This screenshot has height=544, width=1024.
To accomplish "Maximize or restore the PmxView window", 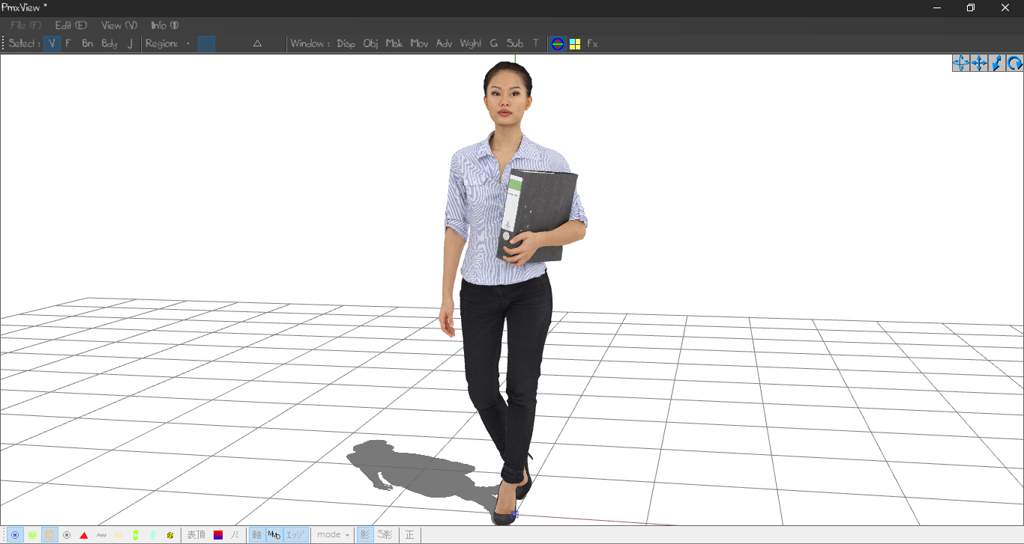I will [970, 8].
